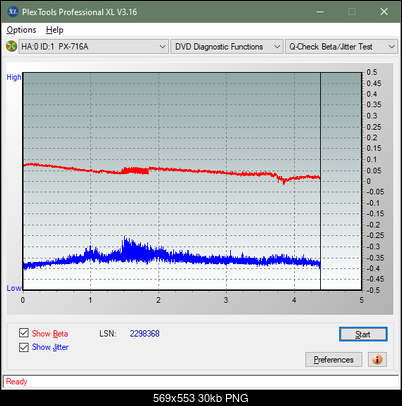Click the Show Jitter label text
402x406 pixels.
[x=50, y=347]
